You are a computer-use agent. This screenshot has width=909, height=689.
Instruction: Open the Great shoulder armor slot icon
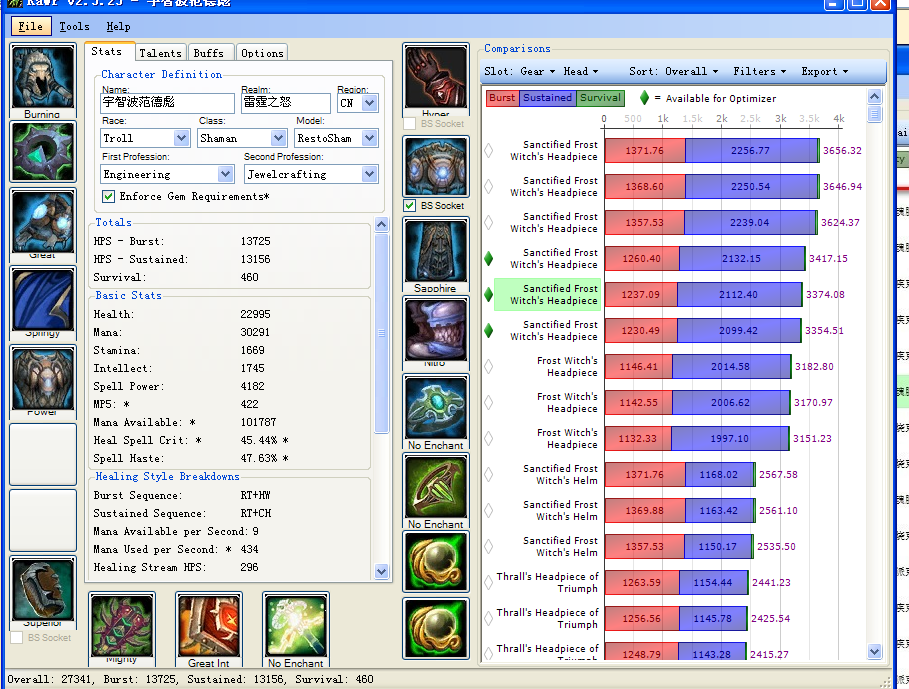pos(43,221)
